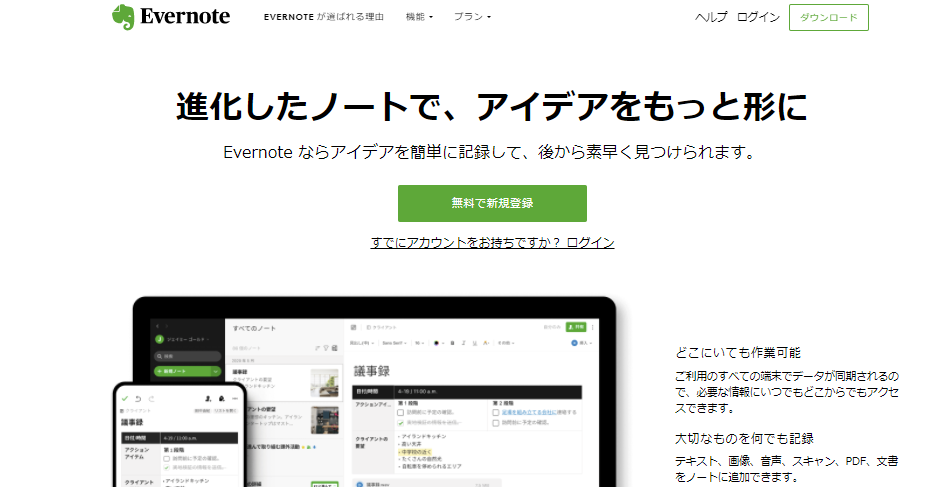Tap the reminder bell icon on phone mockup
Viewport: 944px width, 487px height.
pos(222,399)
